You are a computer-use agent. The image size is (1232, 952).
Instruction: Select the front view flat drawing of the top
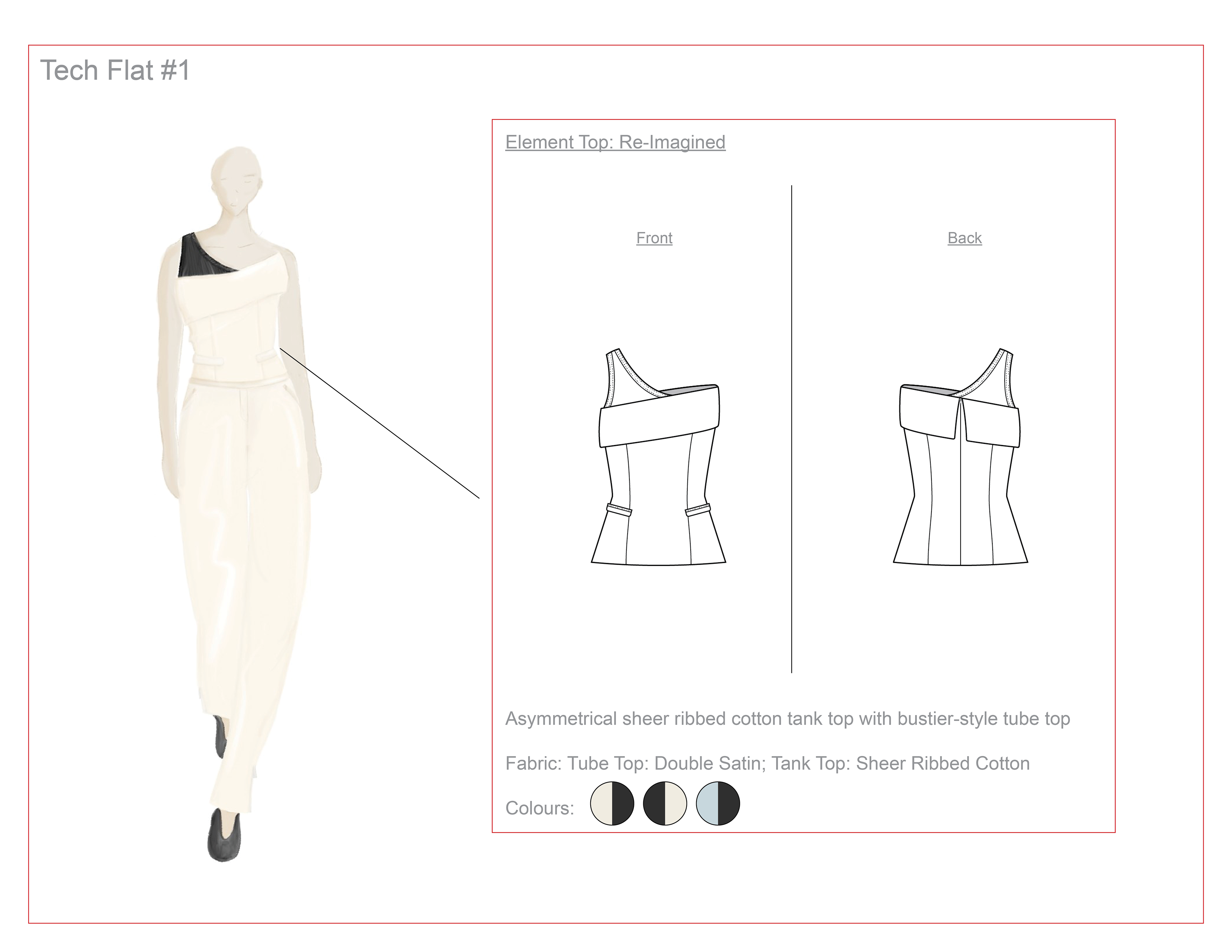[x=658, y=457]
